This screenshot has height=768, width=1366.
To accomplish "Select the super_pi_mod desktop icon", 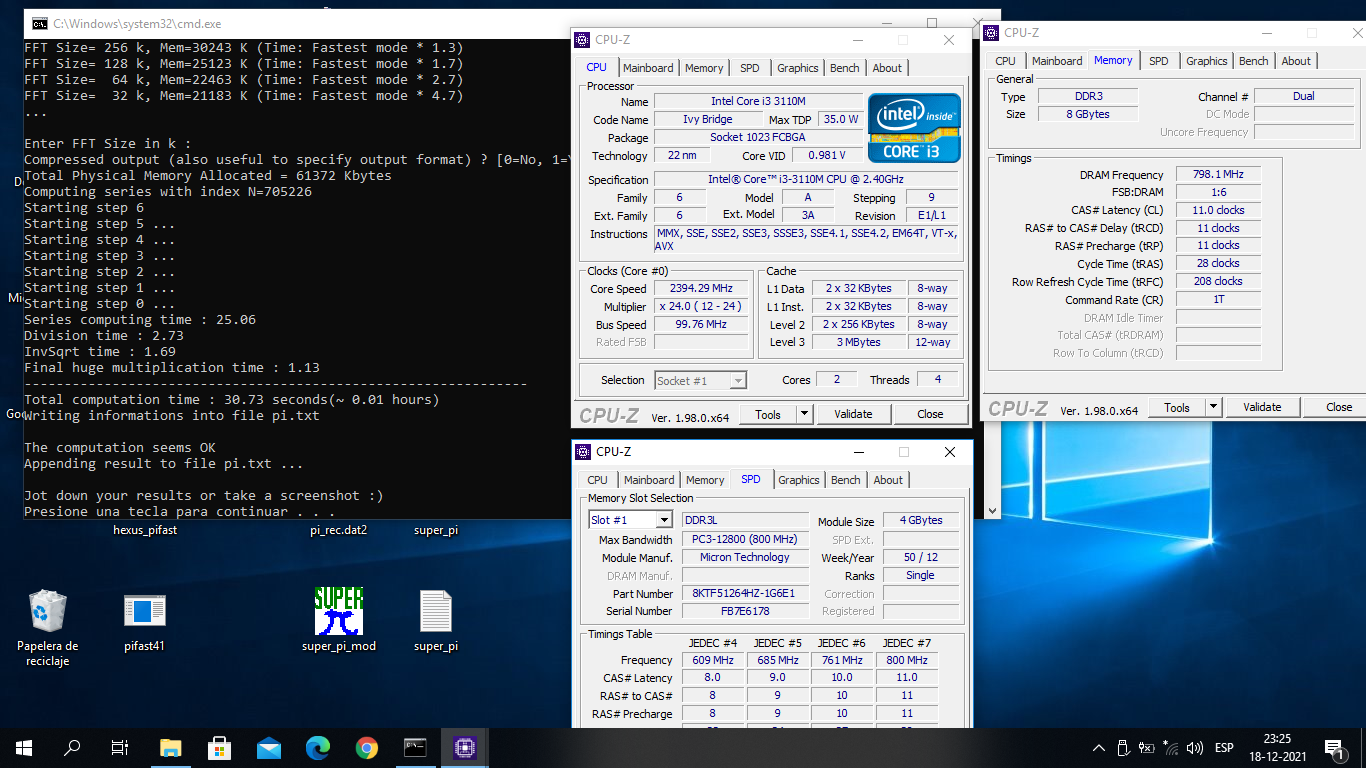I will 339,620.
